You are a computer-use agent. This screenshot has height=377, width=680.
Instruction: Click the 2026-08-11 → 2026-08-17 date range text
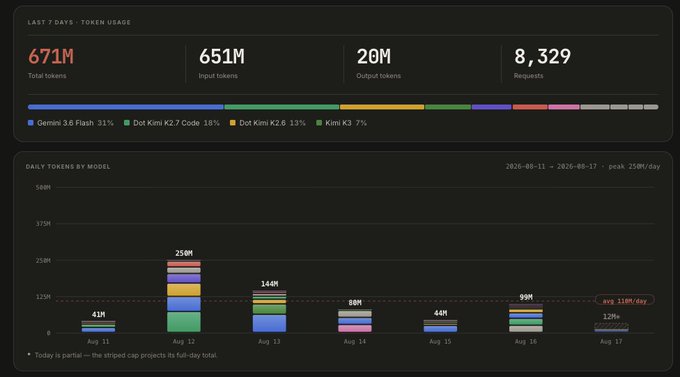(x=551, y=167)
